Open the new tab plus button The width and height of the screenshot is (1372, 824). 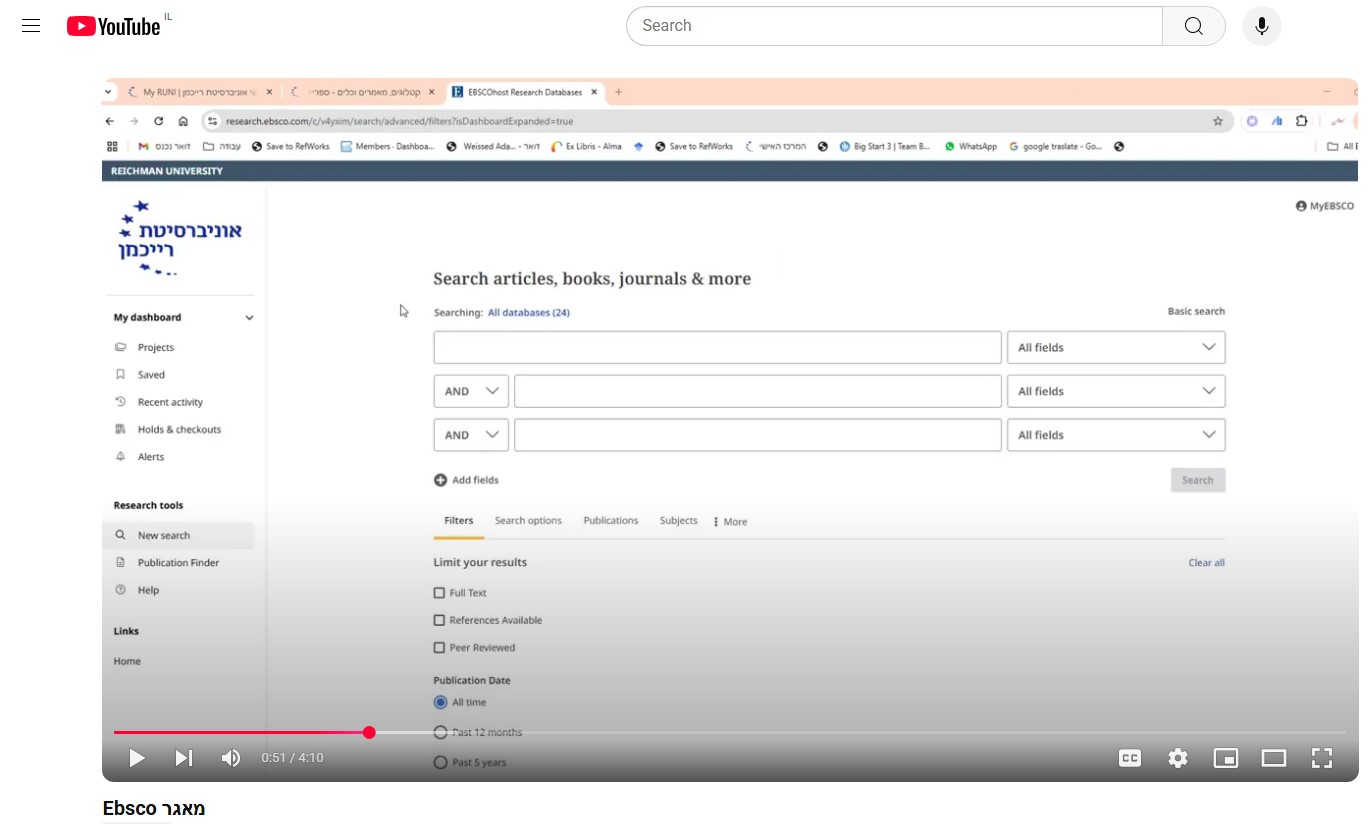618,92
